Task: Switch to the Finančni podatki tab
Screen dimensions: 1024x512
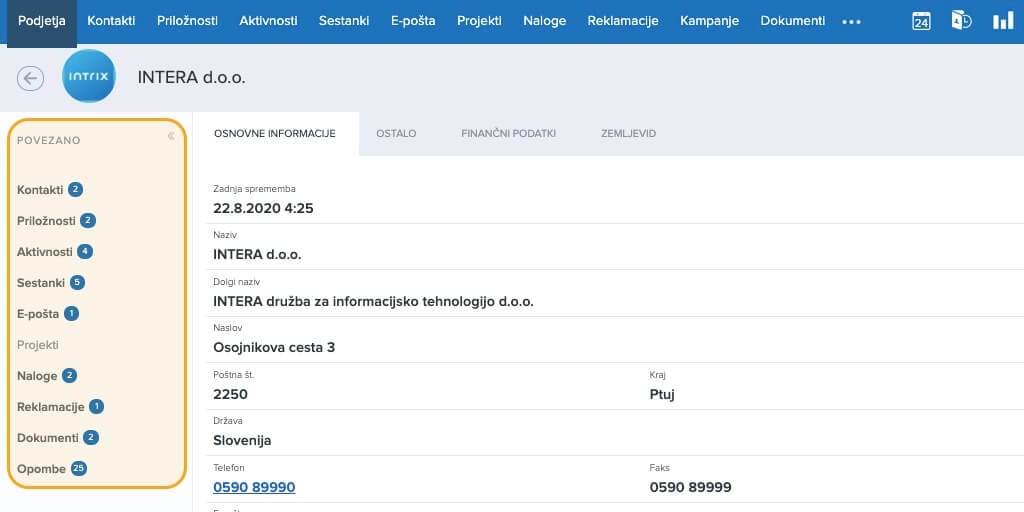Action: 509,134
